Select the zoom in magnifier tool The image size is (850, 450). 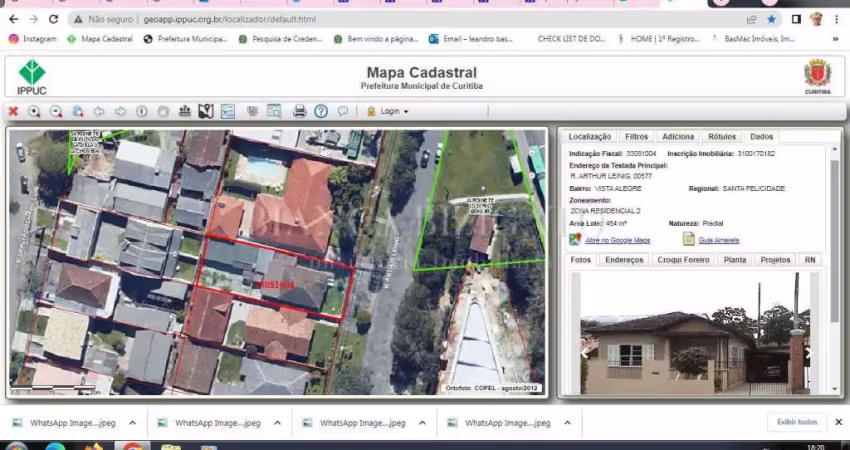click(34, 111)
